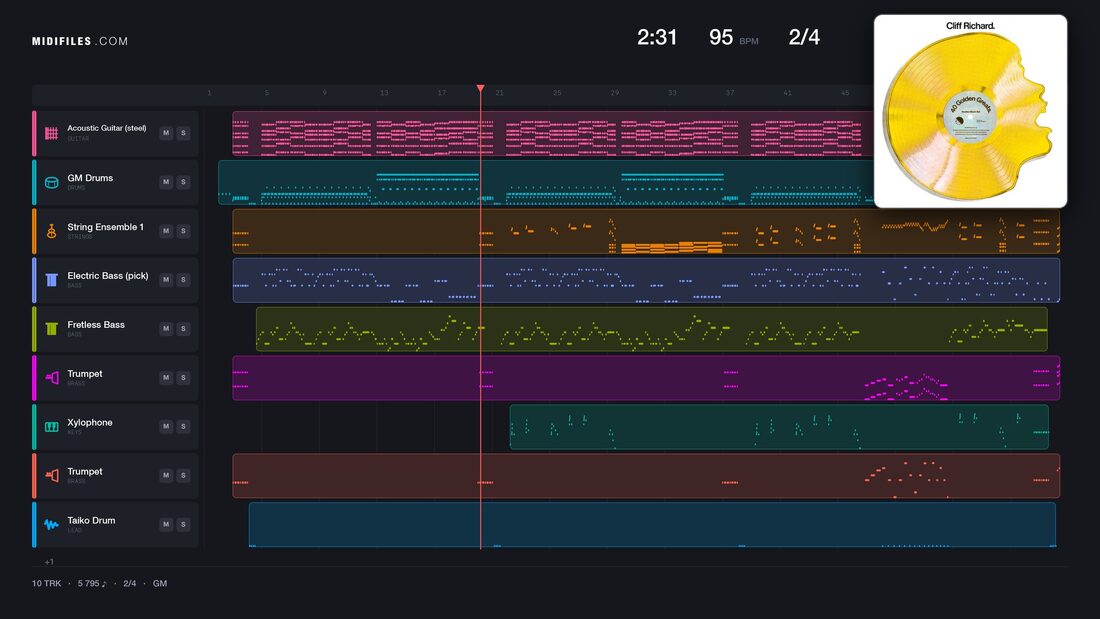Mute the Electric Bass (pick) track
The image size is (1100, 619).
click(166, 279)
